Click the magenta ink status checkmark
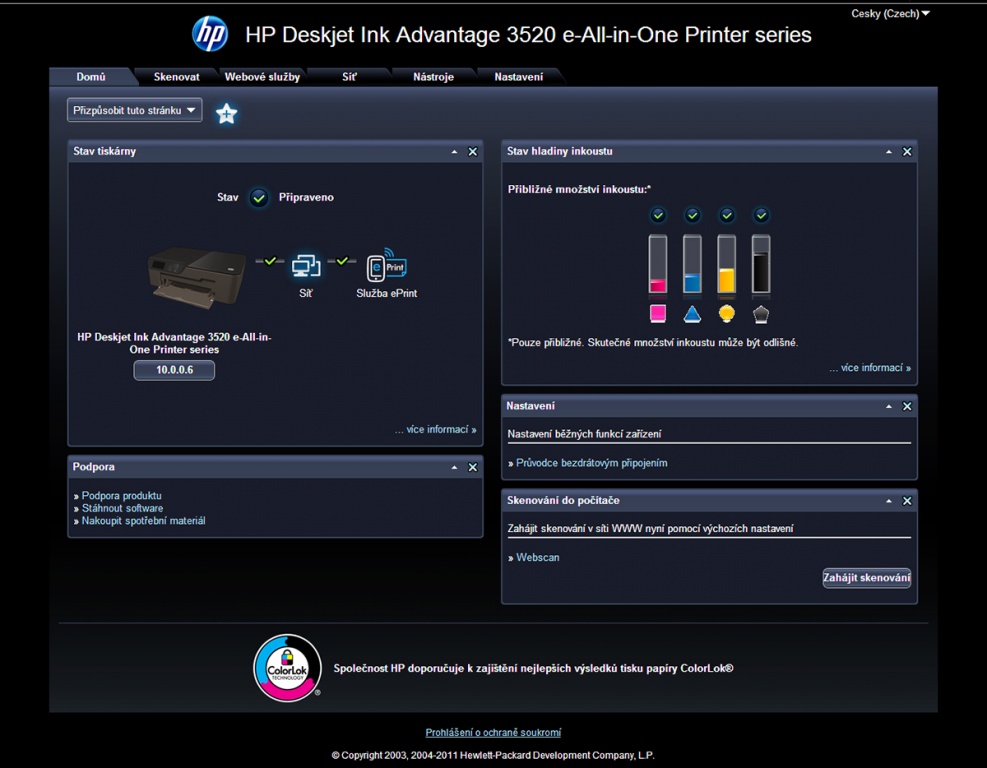 pyautogui.click(x=658, y=215)
